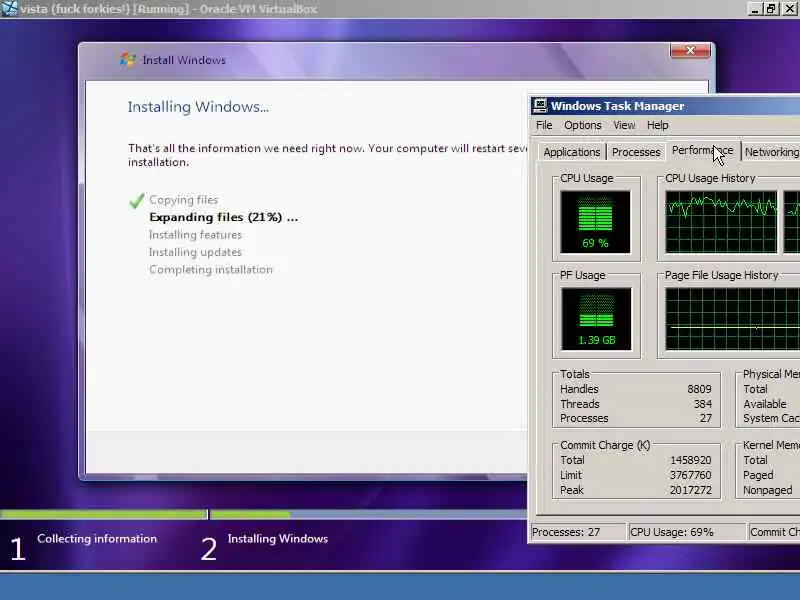Screen dimensions: 800x600
Task: Switch to the Networking tab
Action: [771, 152]
